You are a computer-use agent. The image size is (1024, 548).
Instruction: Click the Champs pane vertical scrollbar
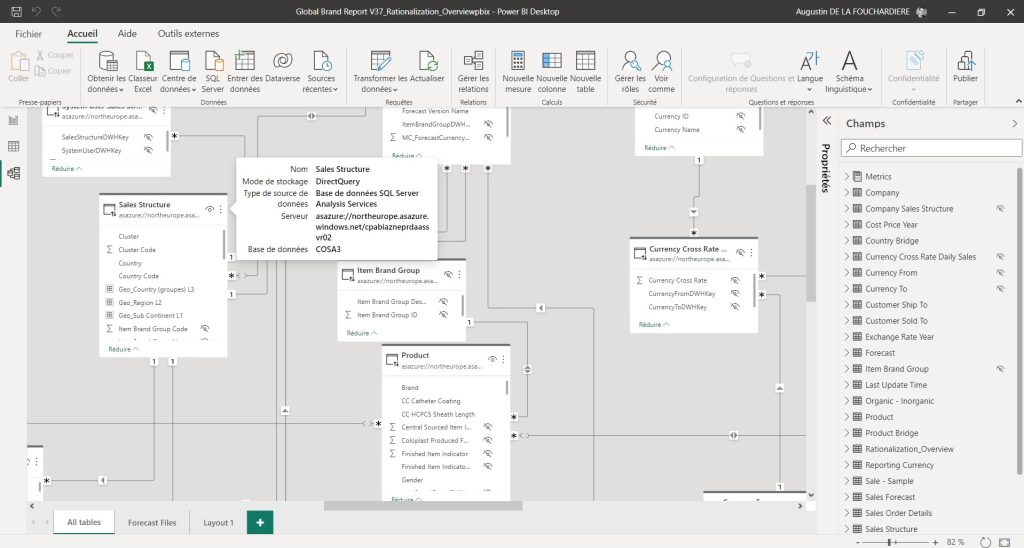tap(1019, 320)
